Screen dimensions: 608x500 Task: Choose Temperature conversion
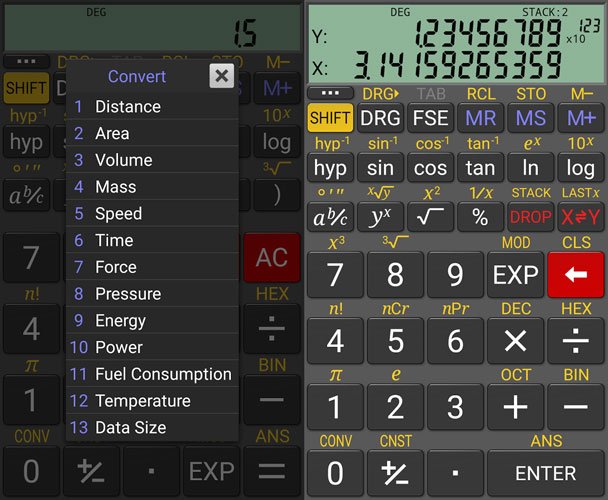152,401
